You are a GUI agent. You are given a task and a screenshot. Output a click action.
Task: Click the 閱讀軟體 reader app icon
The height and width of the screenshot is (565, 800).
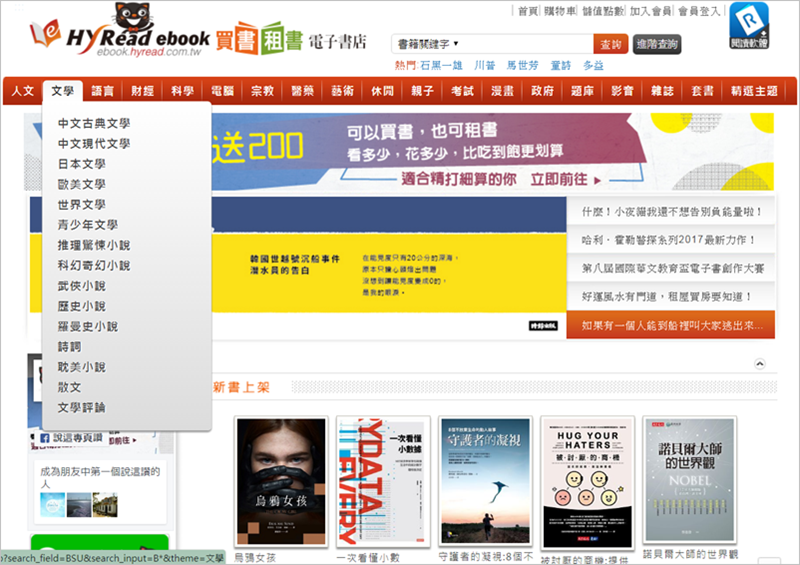click(748, 26)
